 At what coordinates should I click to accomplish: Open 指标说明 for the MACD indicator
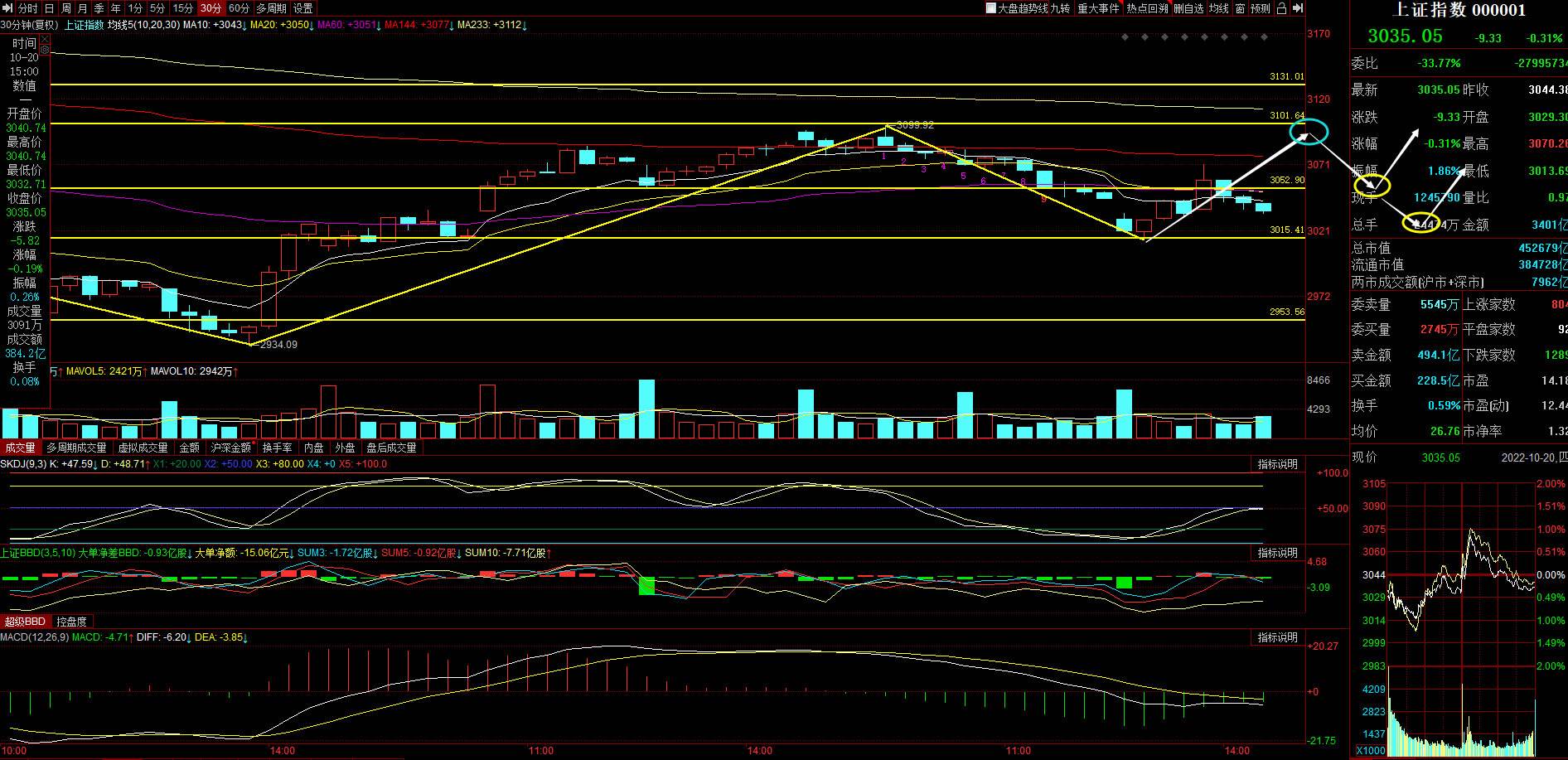[x=1277, y=637]
